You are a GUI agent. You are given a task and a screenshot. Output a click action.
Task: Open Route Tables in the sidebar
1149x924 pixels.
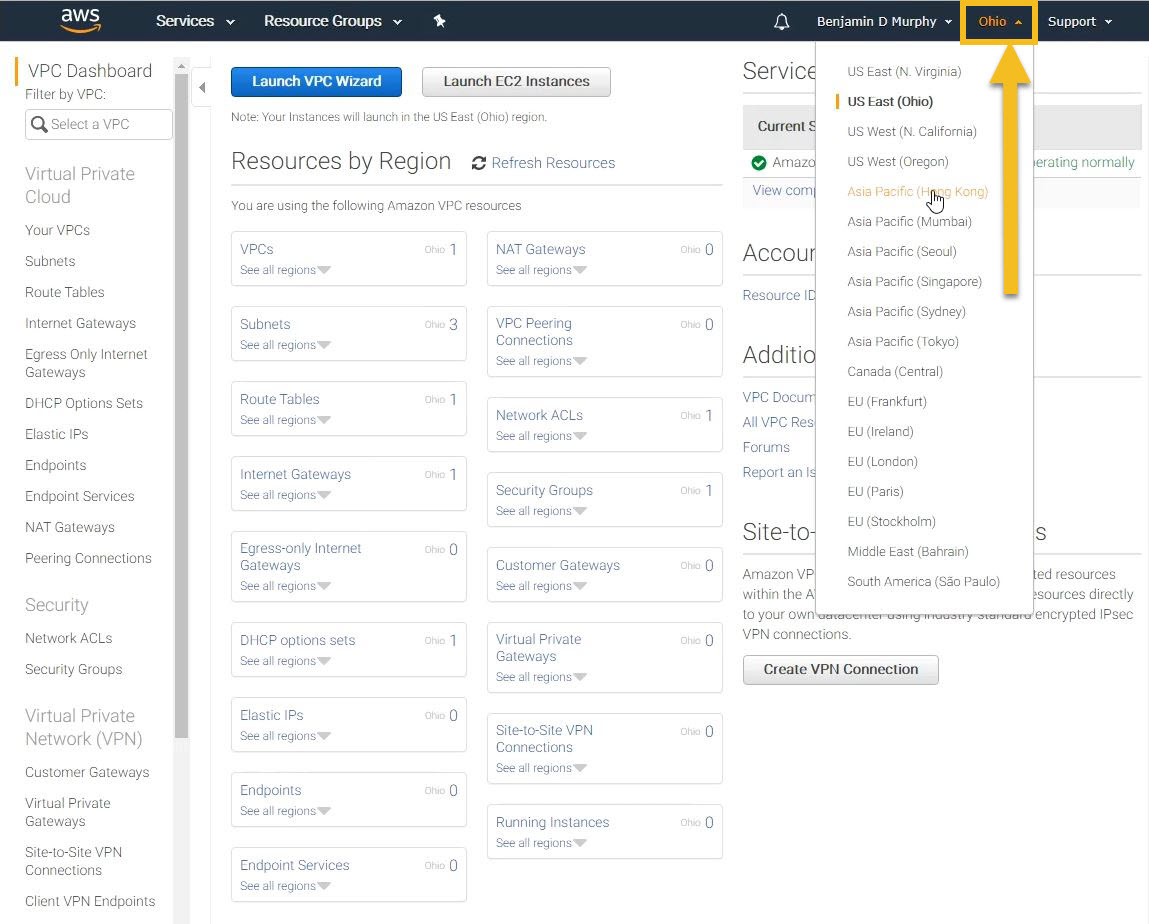tap(64, 293)
